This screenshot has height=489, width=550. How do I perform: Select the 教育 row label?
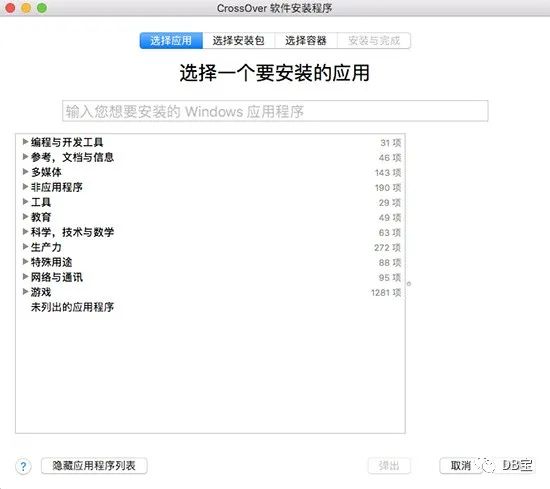(x=41, y=217)
